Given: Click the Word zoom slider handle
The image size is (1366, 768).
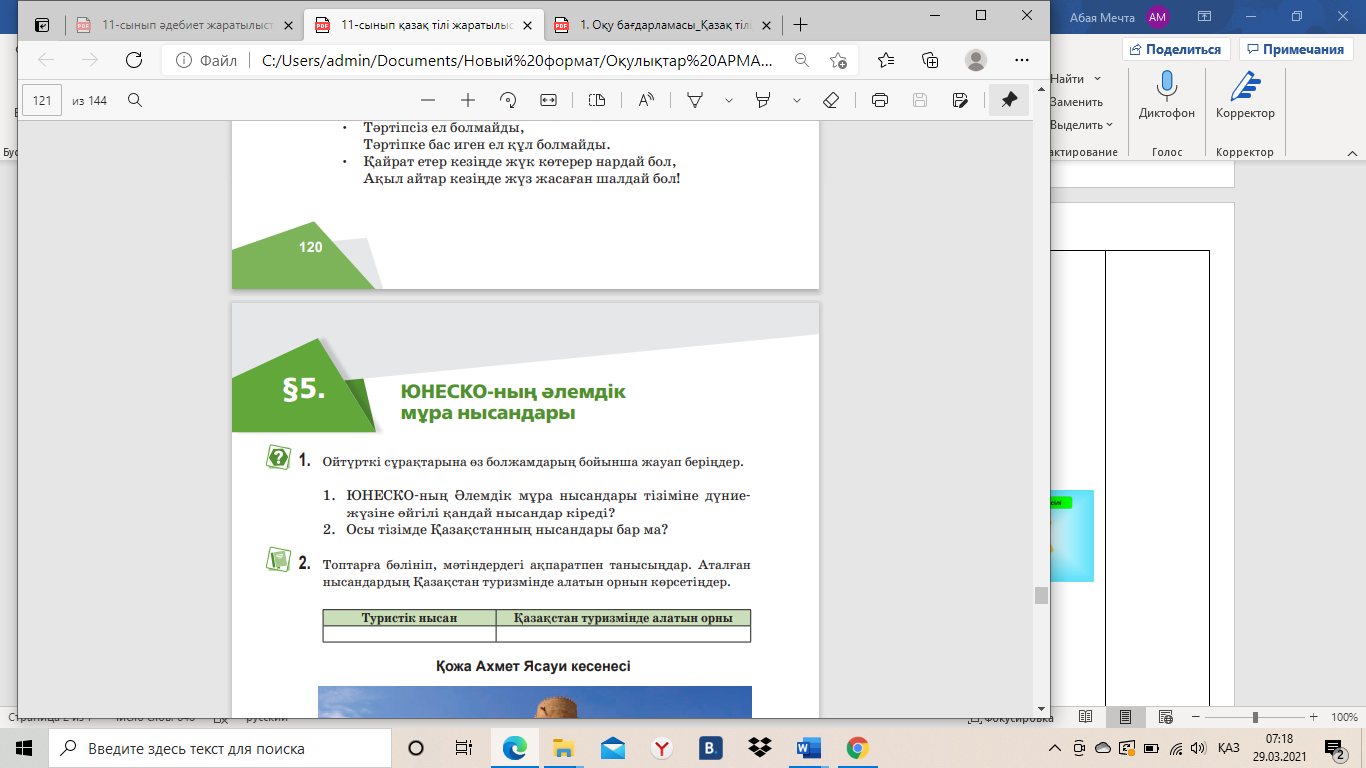Looking at the screenshot, I should (1255, 717).
